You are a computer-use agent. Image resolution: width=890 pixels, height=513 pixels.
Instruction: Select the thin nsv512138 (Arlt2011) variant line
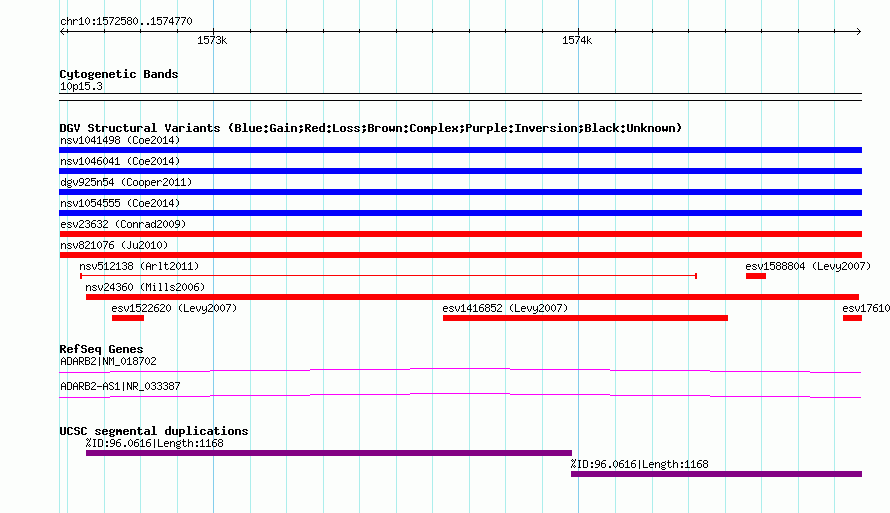pyautogui.click(x=388, y=276)
